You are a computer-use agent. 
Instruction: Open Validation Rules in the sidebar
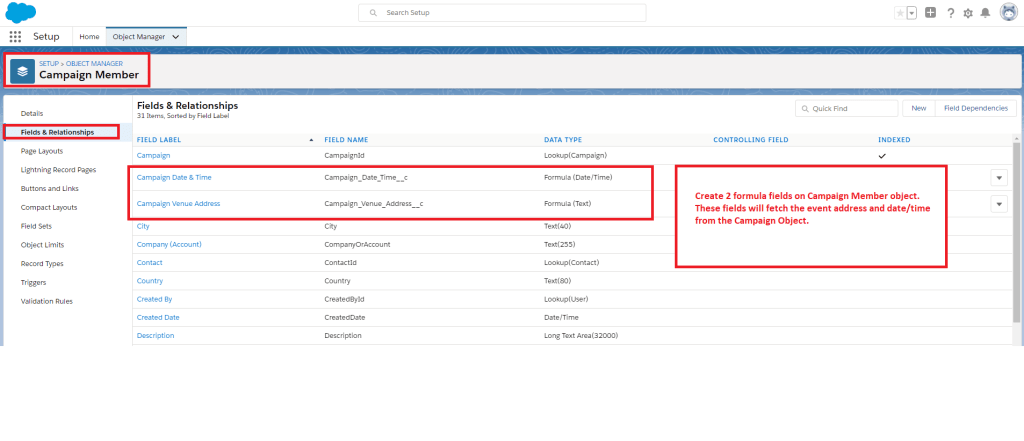46,301
